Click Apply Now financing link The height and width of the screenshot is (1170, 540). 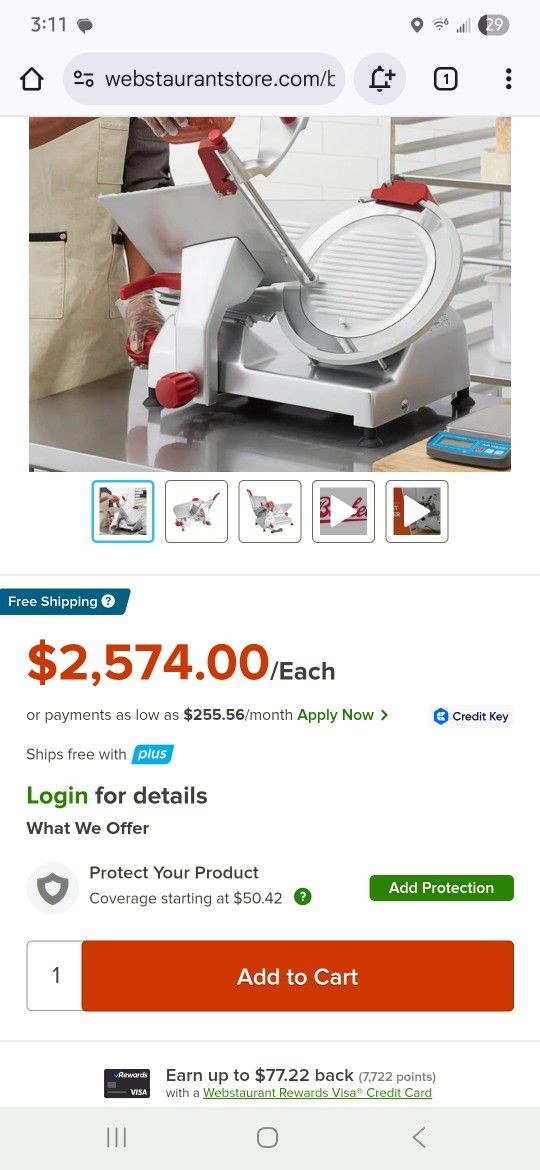(x=342, y=715)
